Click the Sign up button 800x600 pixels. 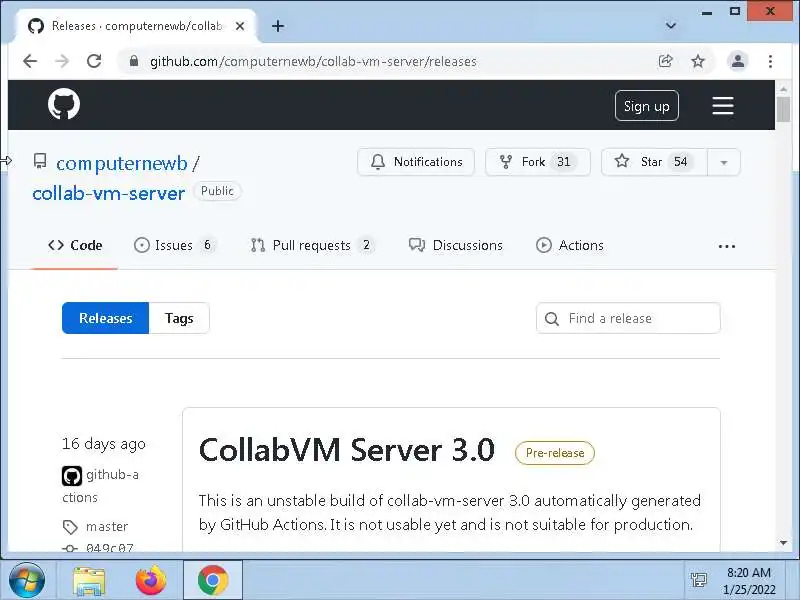646,106
